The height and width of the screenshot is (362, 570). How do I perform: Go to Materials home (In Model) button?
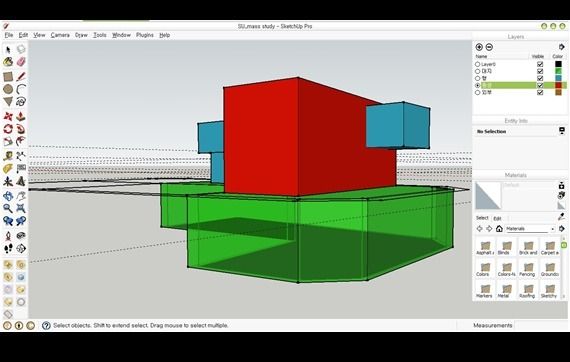click(499, 229)
